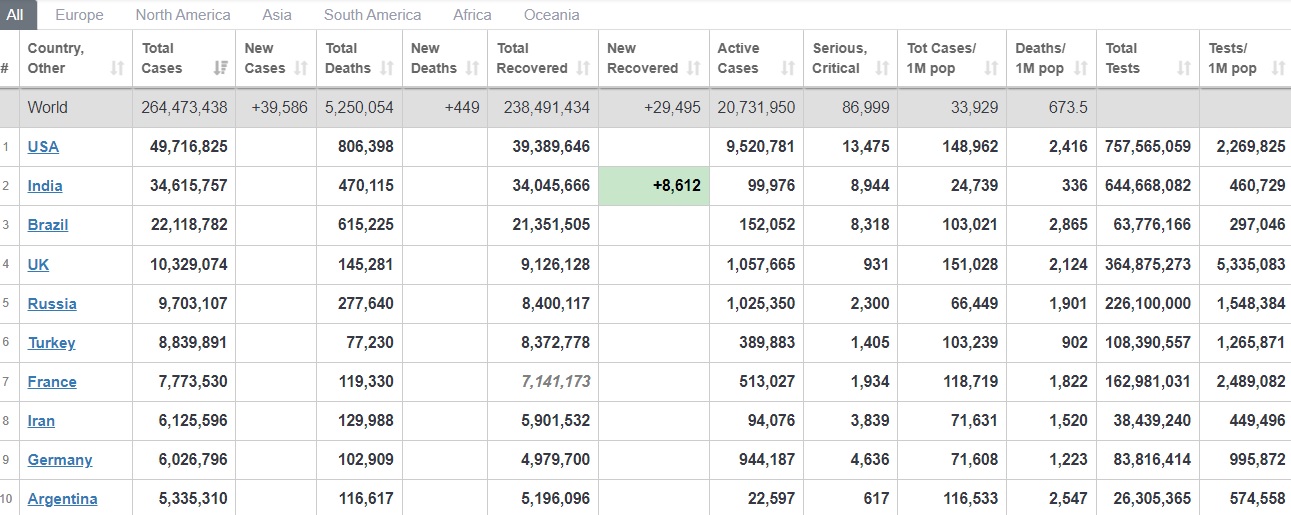Screen dimensions: 1291x515
Task: Select Russia total tests 226,100,000
Action: click(x=1148, y=304)
